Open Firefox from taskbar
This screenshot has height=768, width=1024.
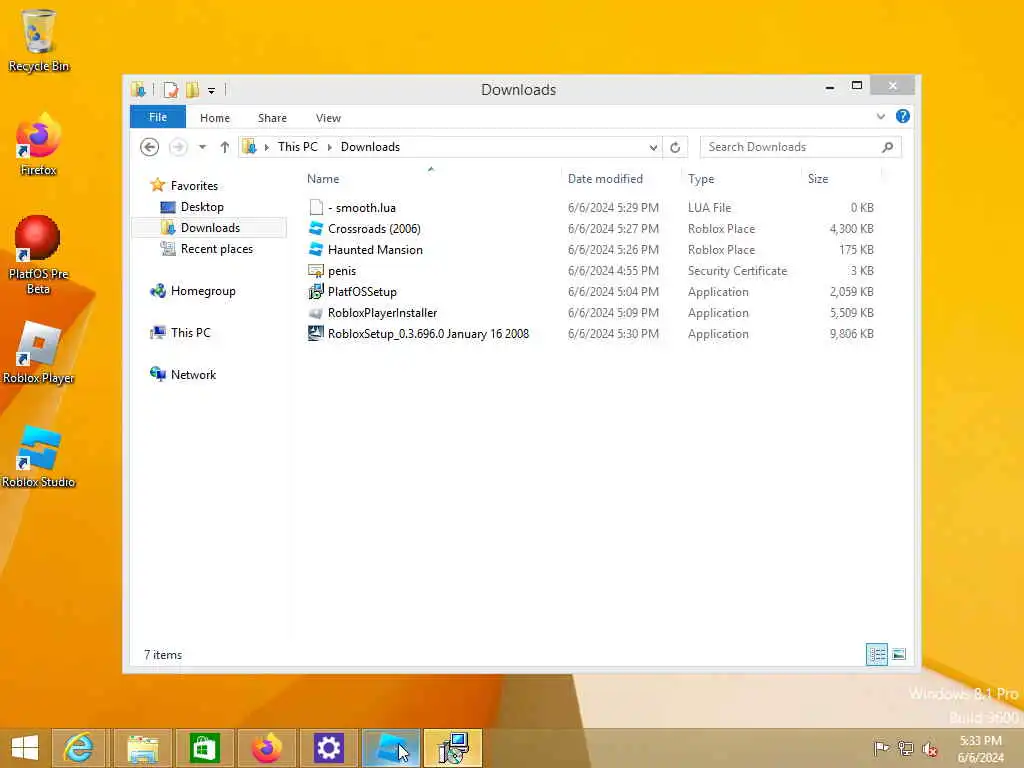(x=266, y=748)
